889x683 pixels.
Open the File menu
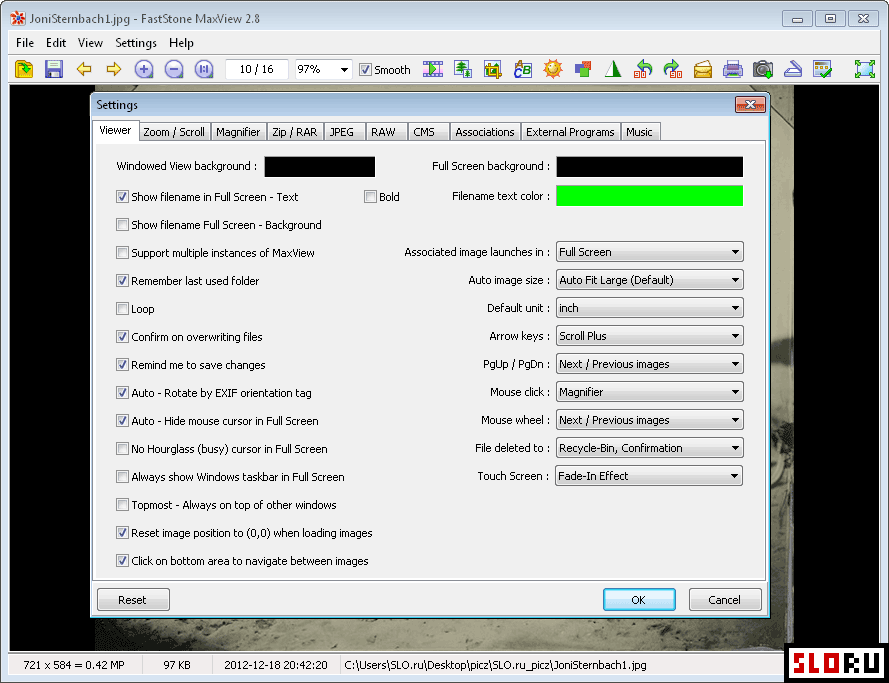25,43
